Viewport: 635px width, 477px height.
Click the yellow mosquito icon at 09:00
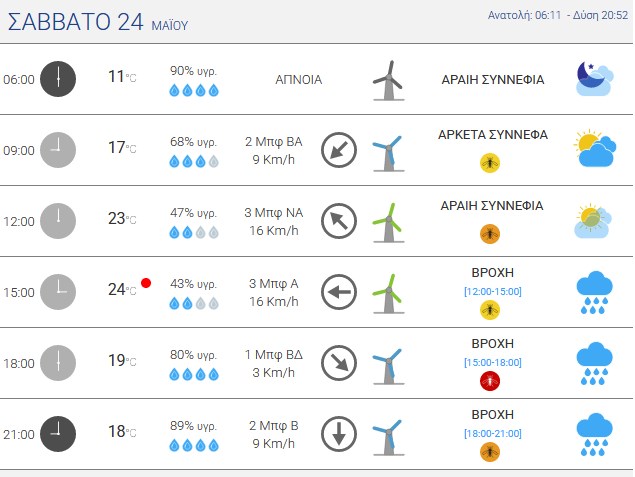click(x=490, y=163)
